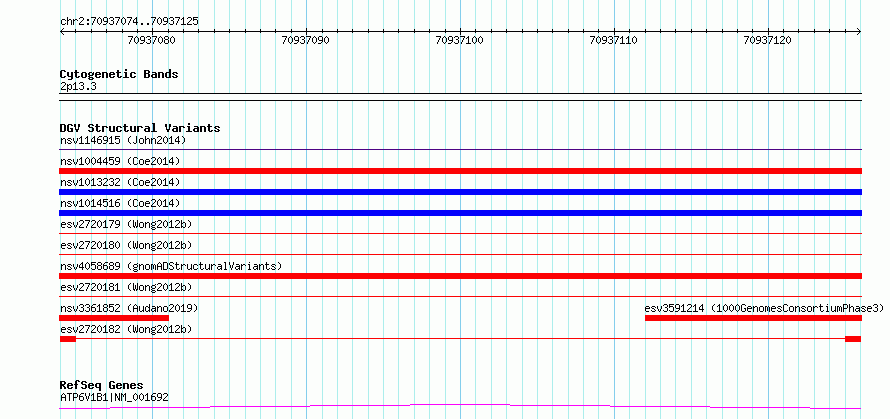Viewport: 890px width, 419px height.
Task: Select the red bar for nsv4058689
Action: tap(460, 276)
